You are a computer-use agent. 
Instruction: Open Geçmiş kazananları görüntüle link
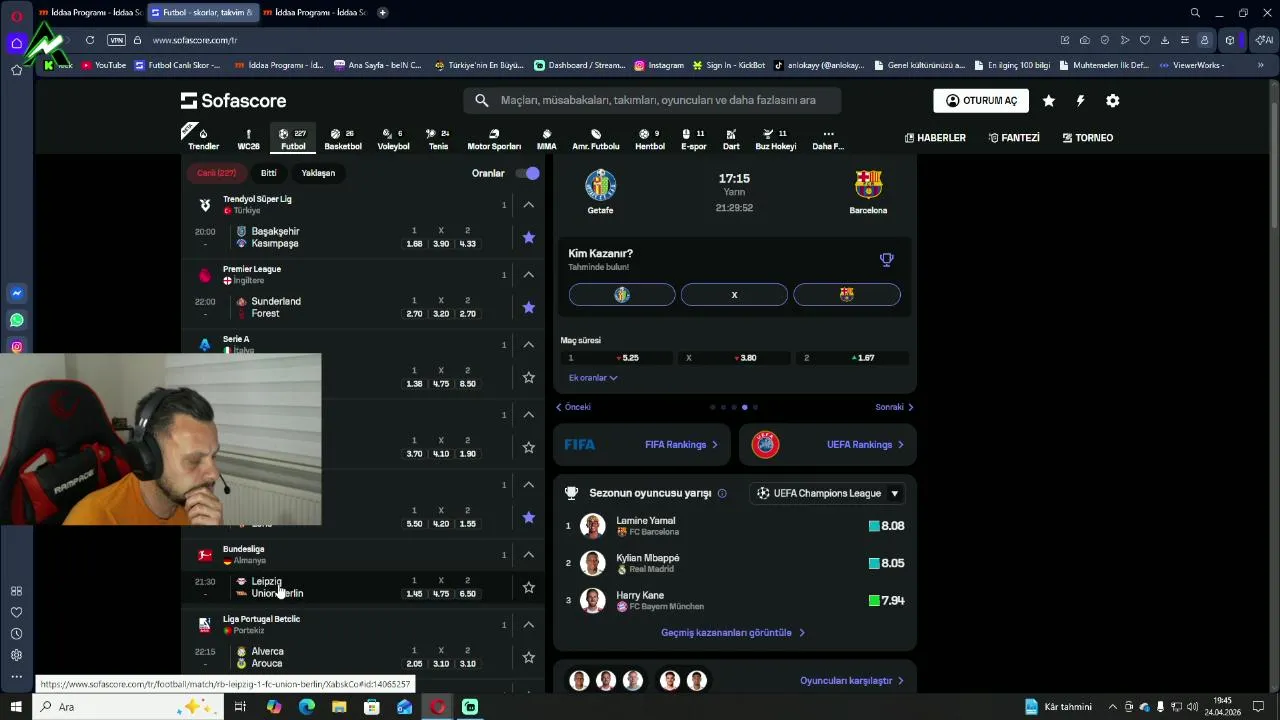[x=733, y=633]
